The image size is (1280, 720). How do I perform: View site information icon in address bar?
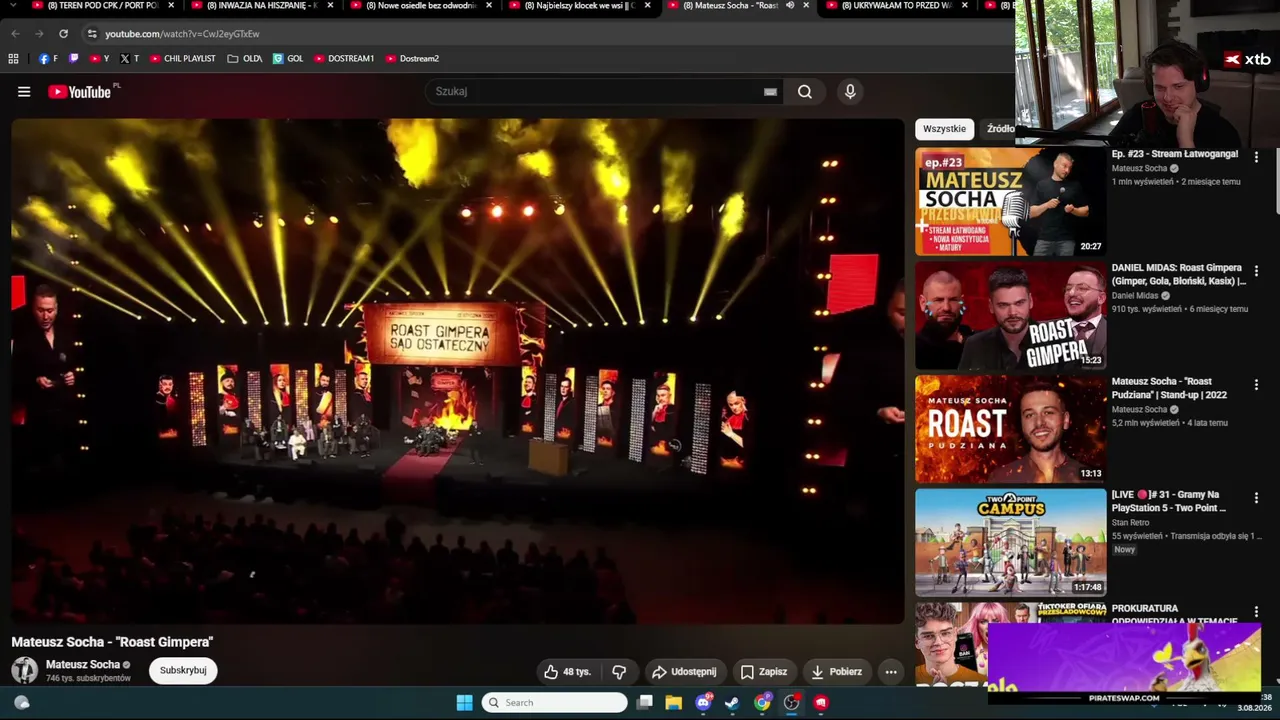tap(92, 34)
